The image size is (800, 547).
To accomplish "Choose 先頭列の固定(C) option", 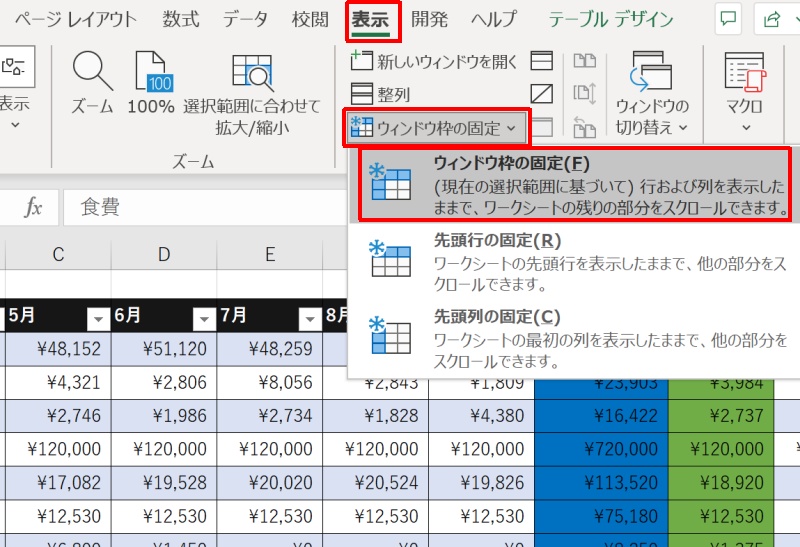I will pyautogui.click(x=574, y=338).
